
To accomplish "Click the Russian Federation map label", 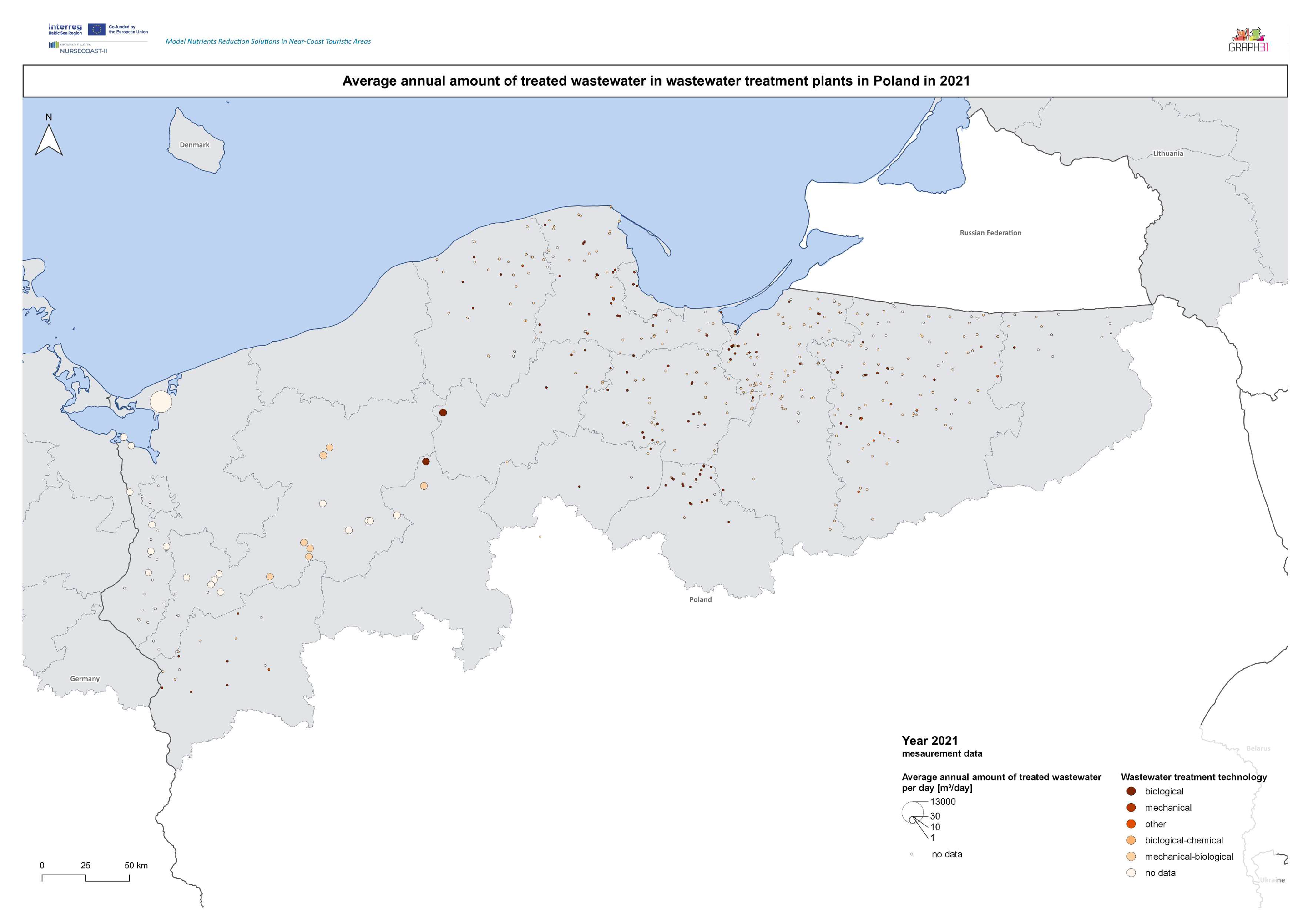I will pos(990,233).
